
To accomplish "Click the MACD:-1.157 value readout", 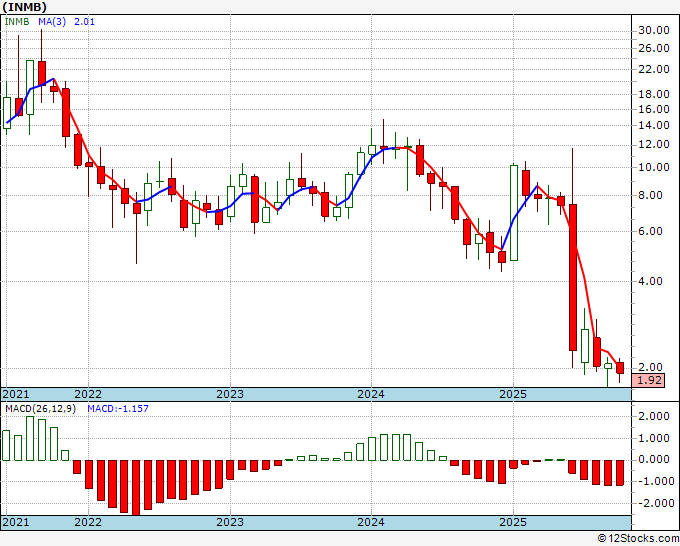I will tap(118, 409).
